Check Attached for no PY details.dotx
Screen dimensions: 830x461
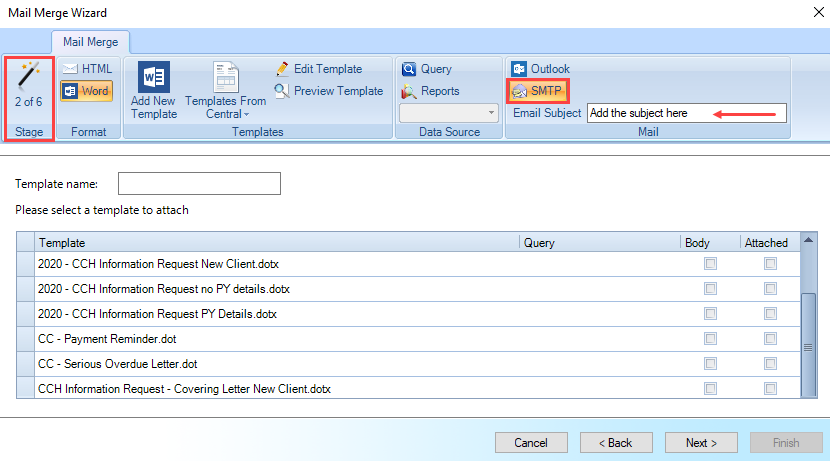tap(770, 288)
